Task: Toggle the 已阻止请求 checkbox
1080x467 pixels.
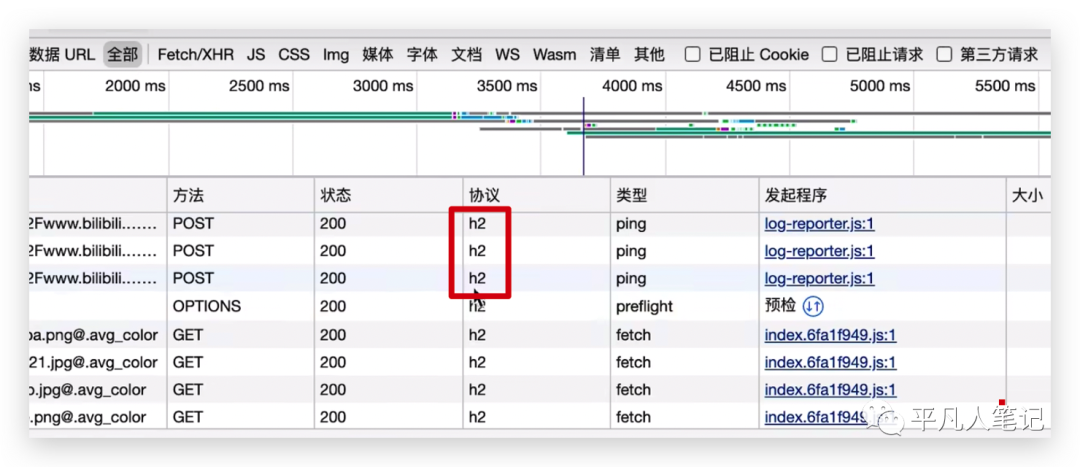Action: [x=829, y=55]
